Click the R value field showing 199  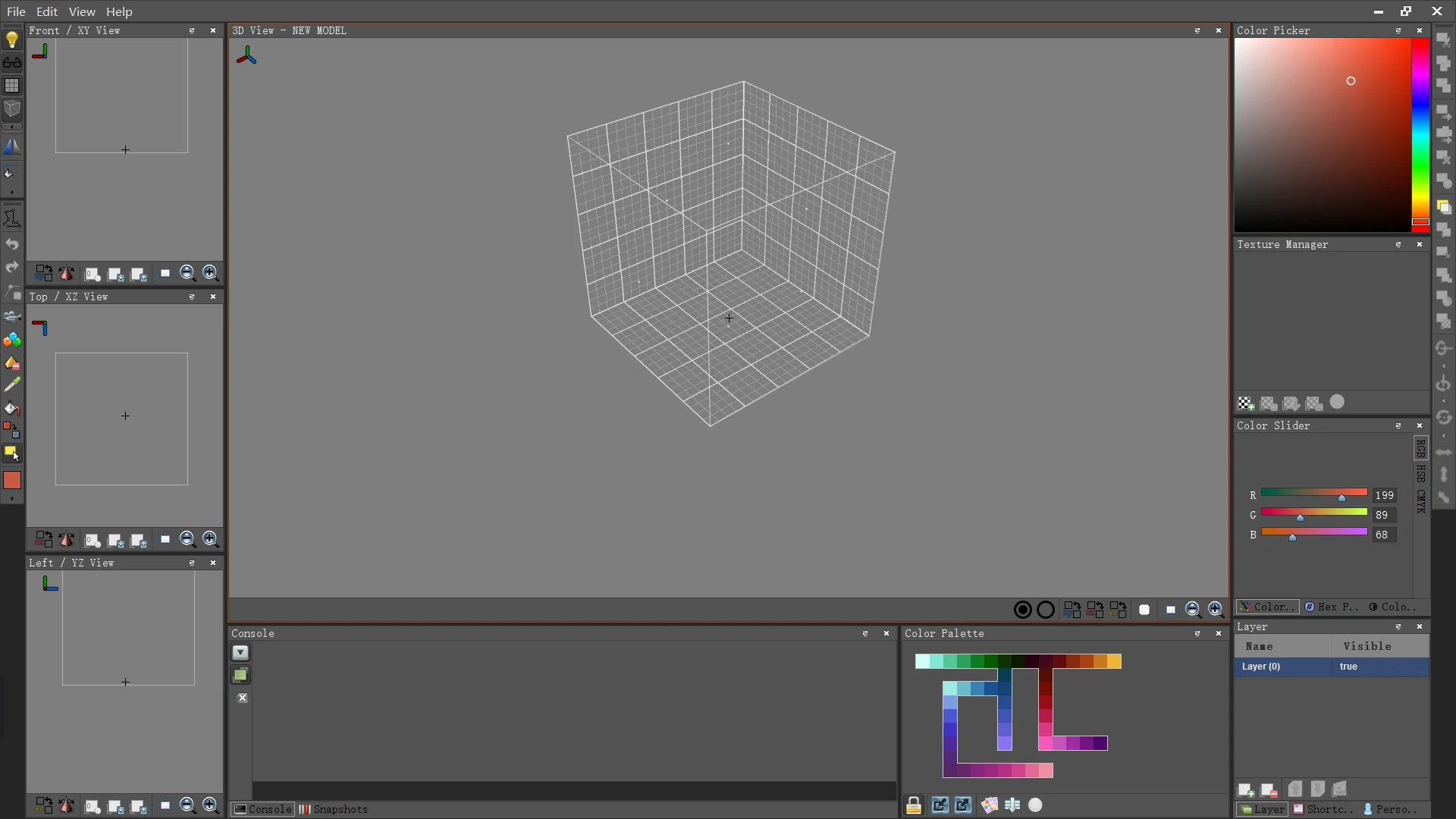click(1383, 494)
